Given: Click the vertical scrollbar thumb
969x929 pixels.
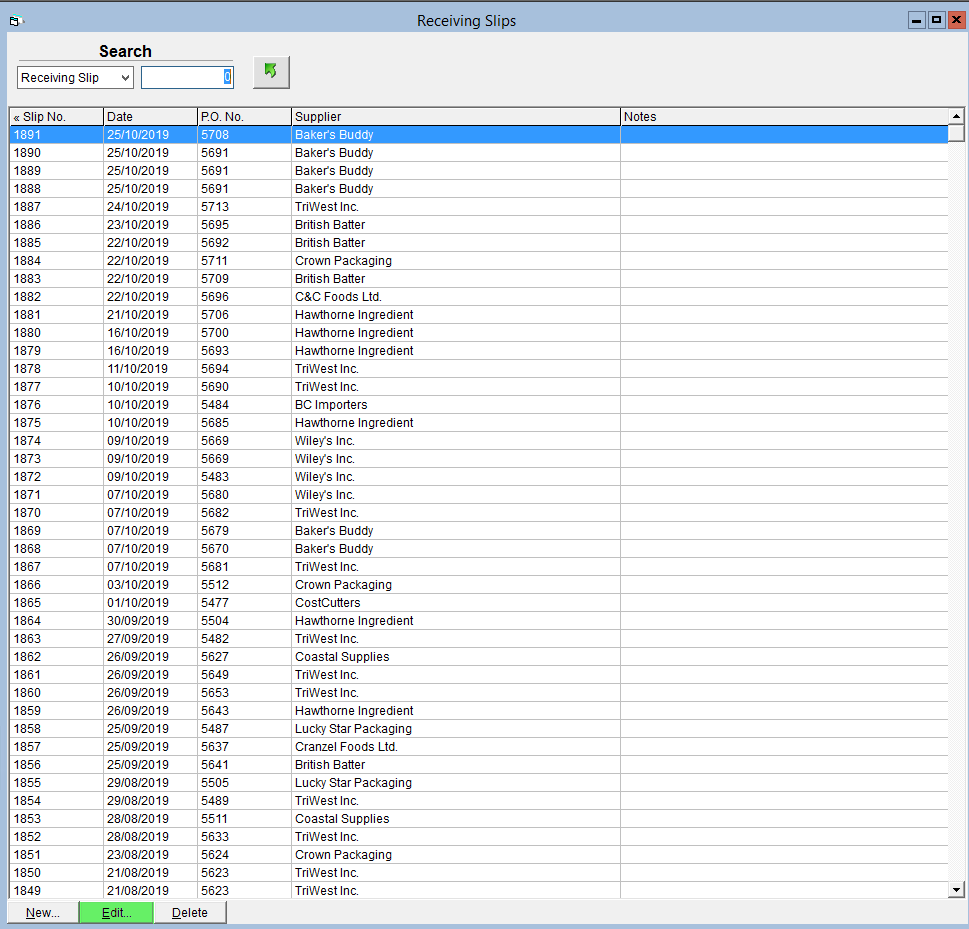Looking at the screenshot, I should pyautogui.click(x=956, y=134).
